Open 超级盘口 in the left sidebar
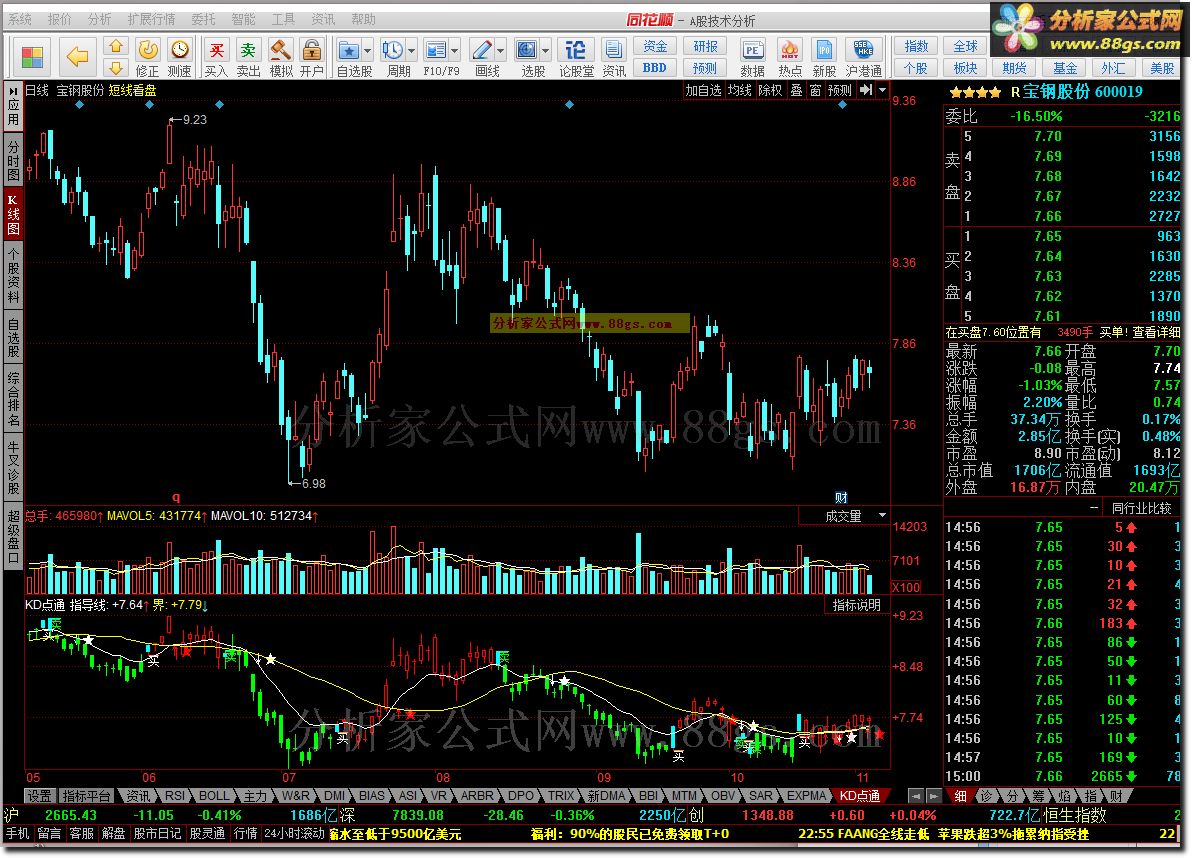This screenshot has height=858, width=1192. (13, 537)
